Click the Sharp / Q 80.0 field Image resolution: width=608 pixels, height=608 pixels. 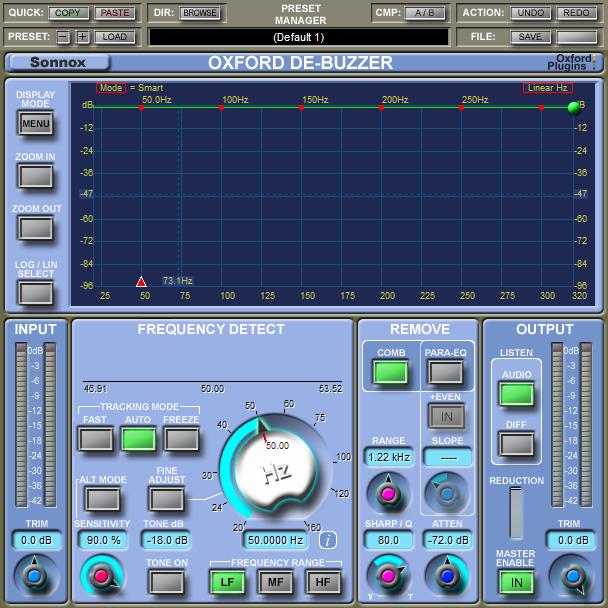389,540
